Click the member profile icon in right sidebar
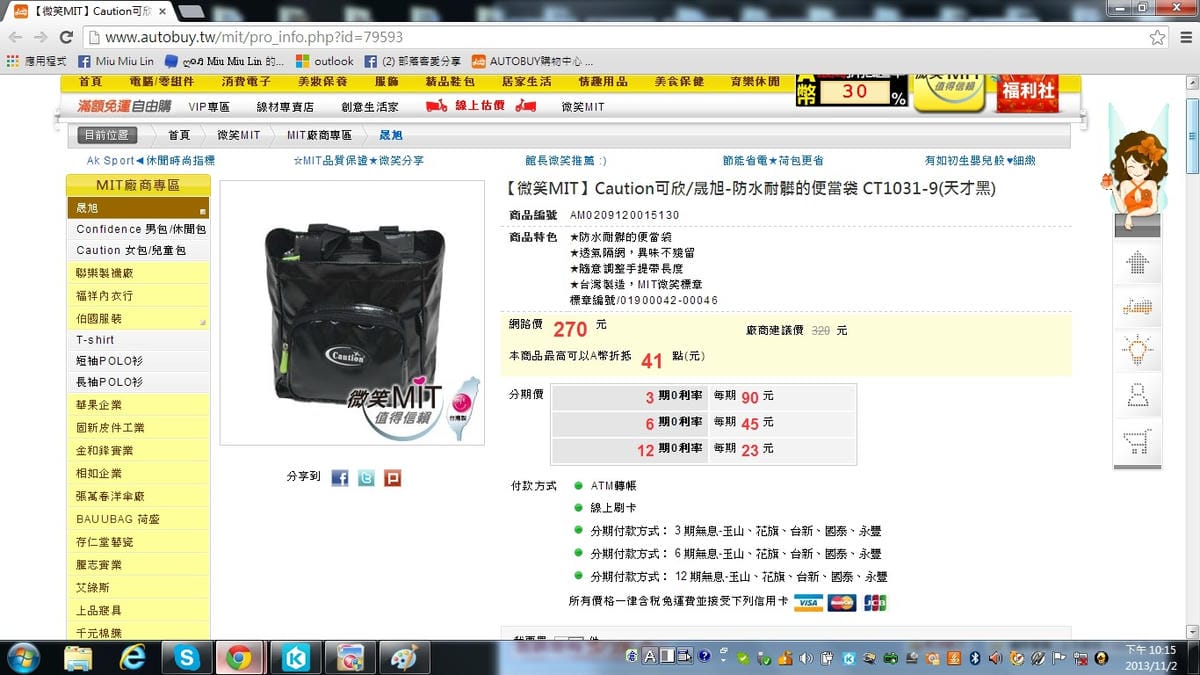Viewport: 1200px width, 675px height. click(x=1136, y=394)
